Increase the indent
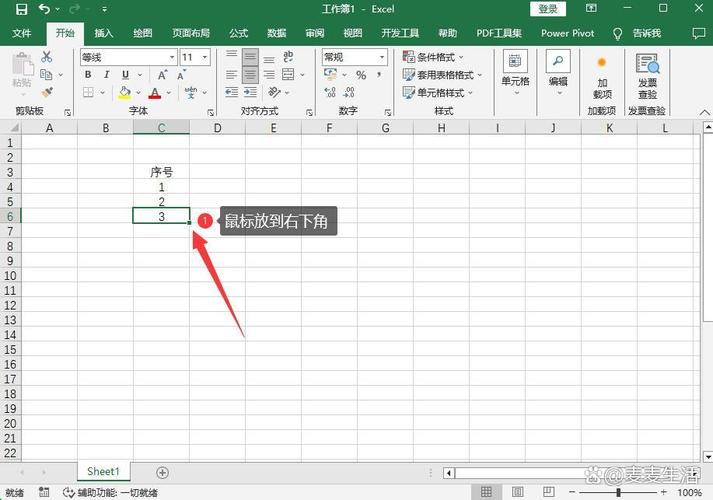The height and width of the screenshot is (500, 713). [x=250, y=93]
